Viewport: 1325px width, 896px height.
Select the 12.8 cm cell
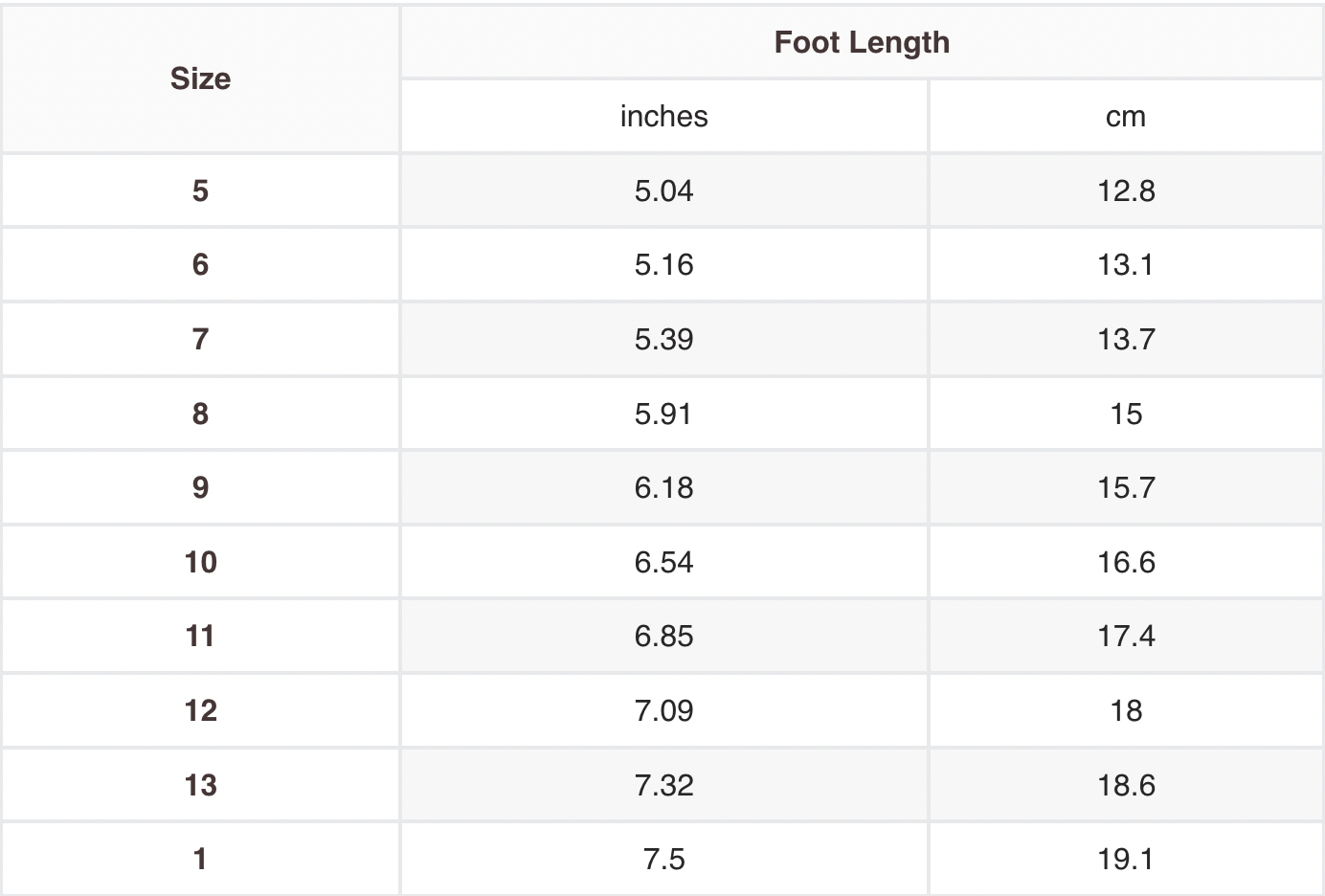point(1126,190)
